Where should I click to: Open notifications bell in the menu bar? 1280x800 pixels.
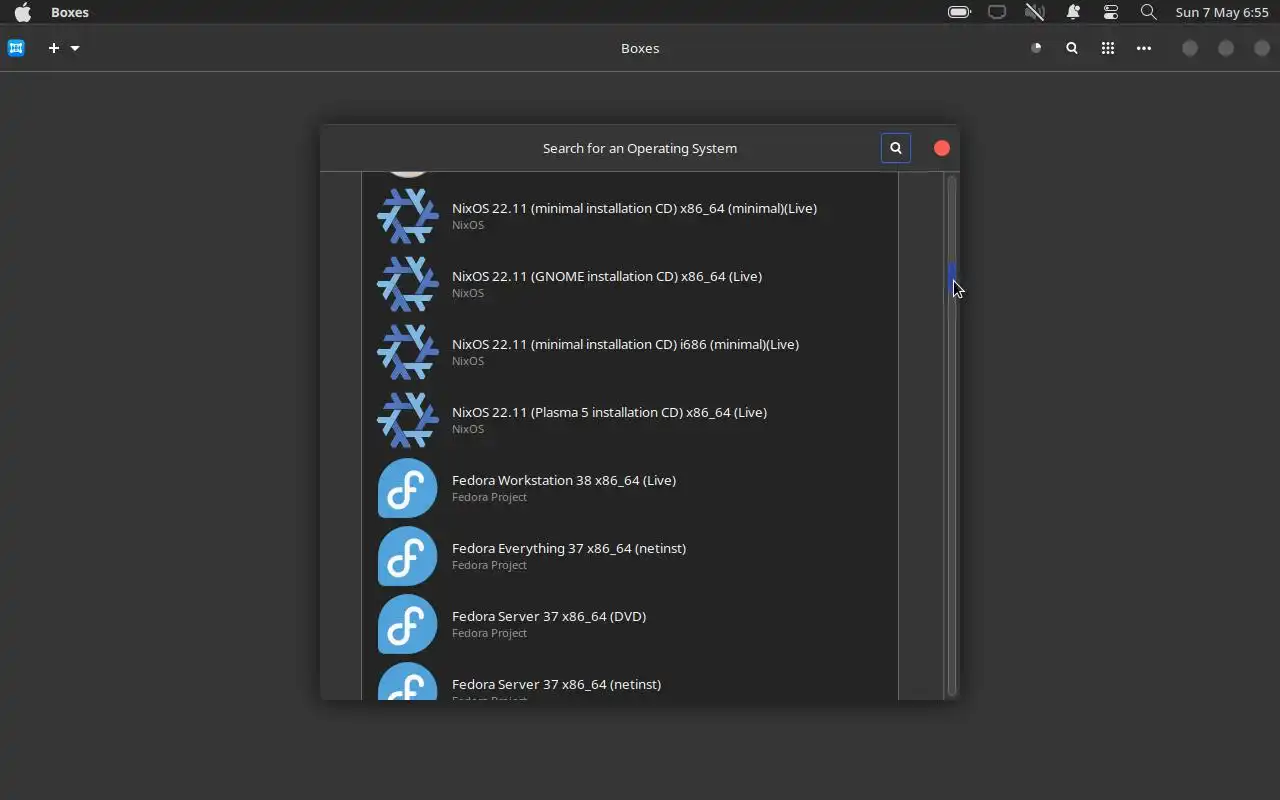coord(1073,12)
